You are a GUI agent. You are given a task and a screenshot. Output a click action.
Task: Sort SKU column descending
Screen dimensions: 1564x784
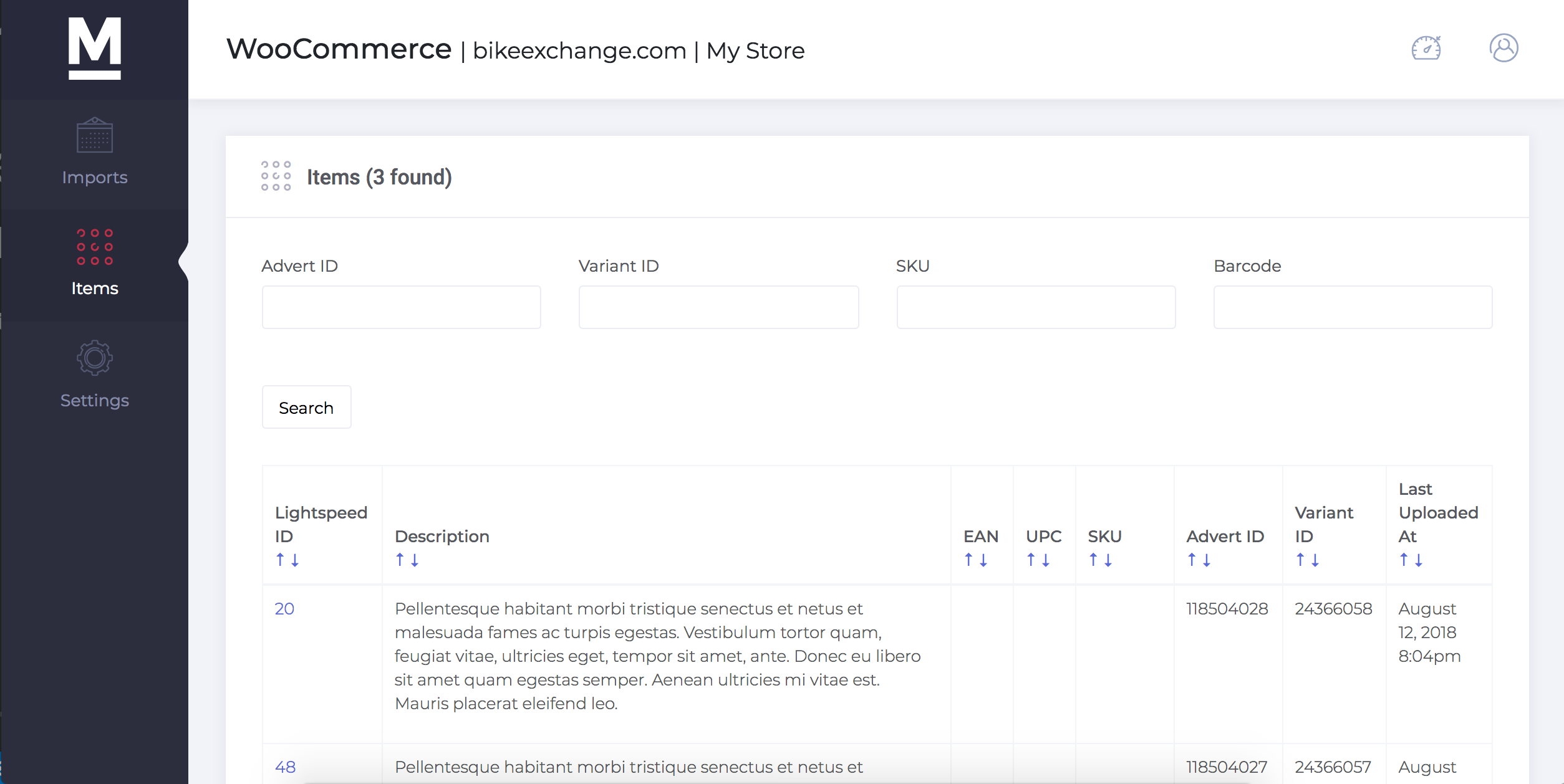[1108, 560]
